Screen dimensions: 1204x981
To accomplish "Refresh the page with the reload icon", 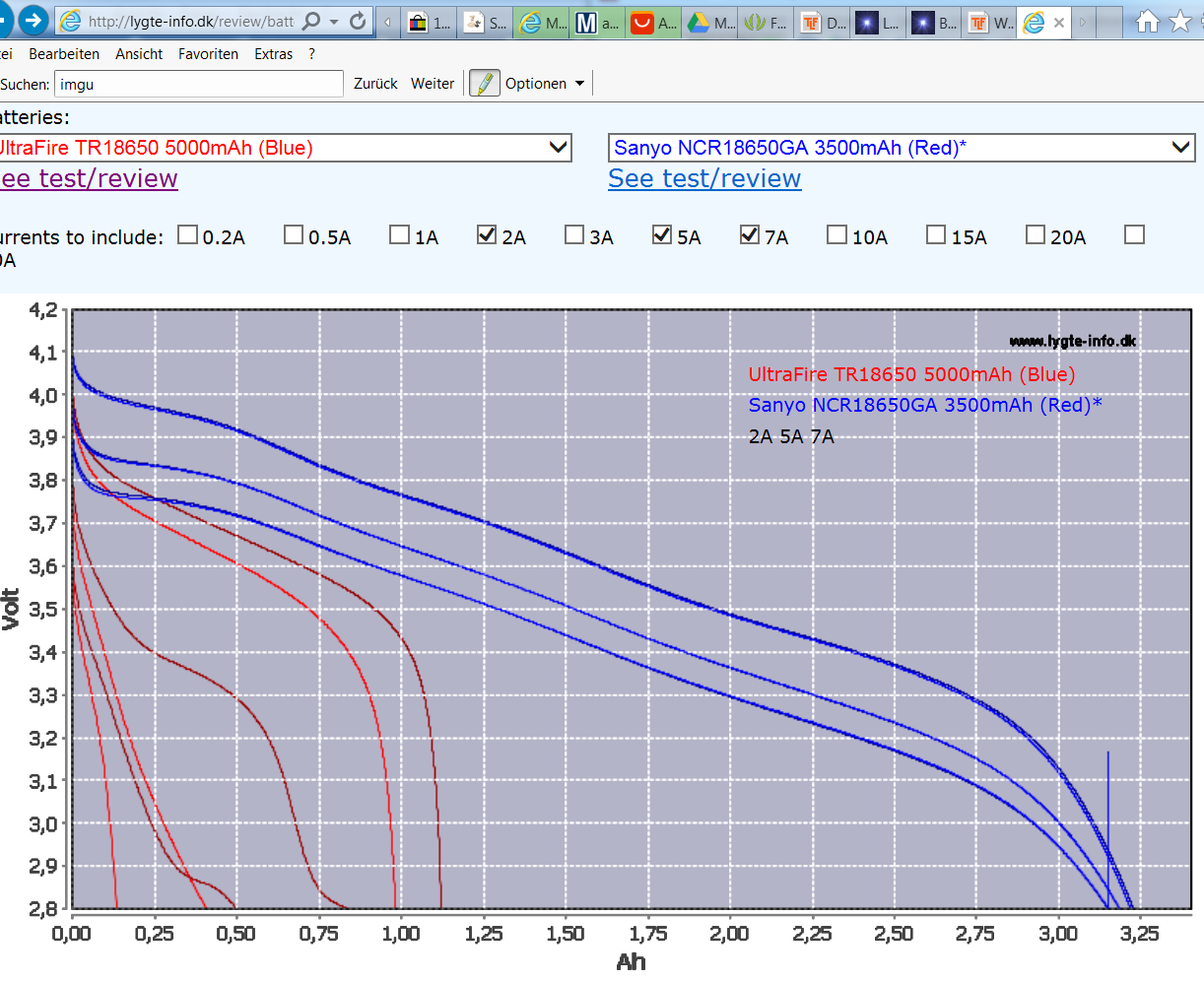I will click(358, 21).
